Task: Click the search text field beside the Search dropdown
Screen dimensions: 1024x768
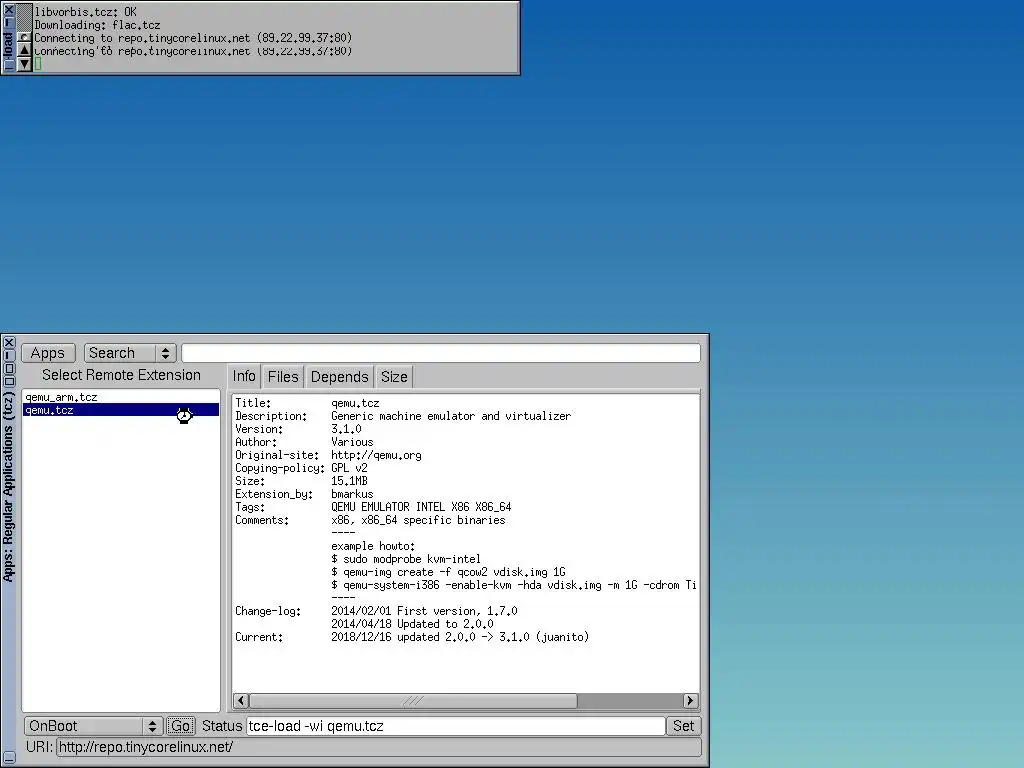Action: point(441,353)
